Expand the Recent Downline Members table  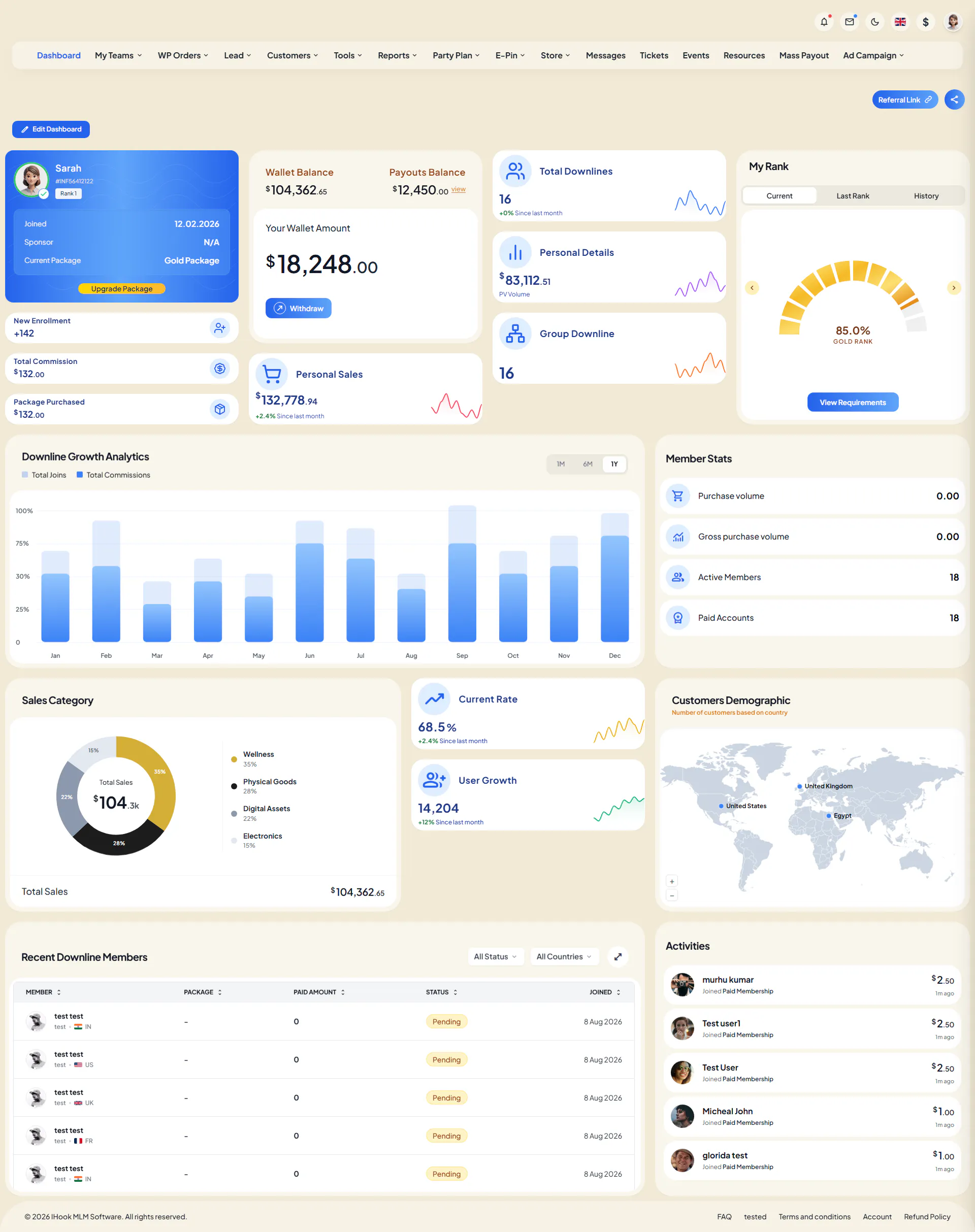tap(617, 956)
